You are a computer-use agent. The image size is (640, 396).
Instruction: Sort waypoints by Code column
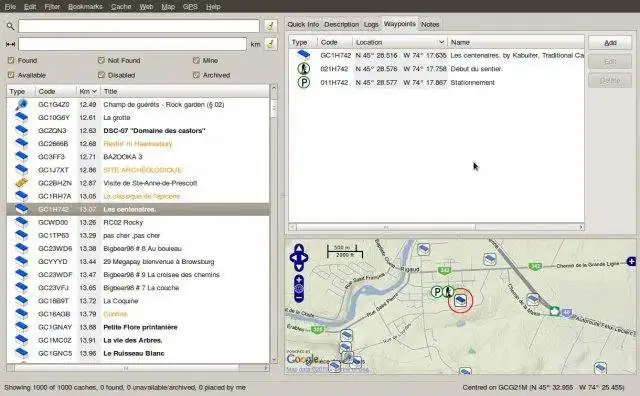pyautogui.click(x=335, y=42)
